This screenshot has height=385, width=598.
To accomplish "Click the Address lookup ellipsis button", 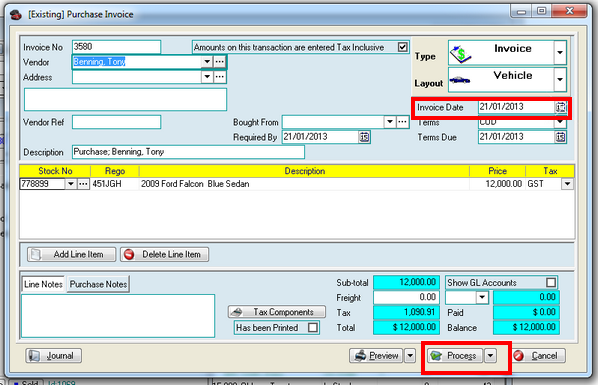I will coord(219,77).
